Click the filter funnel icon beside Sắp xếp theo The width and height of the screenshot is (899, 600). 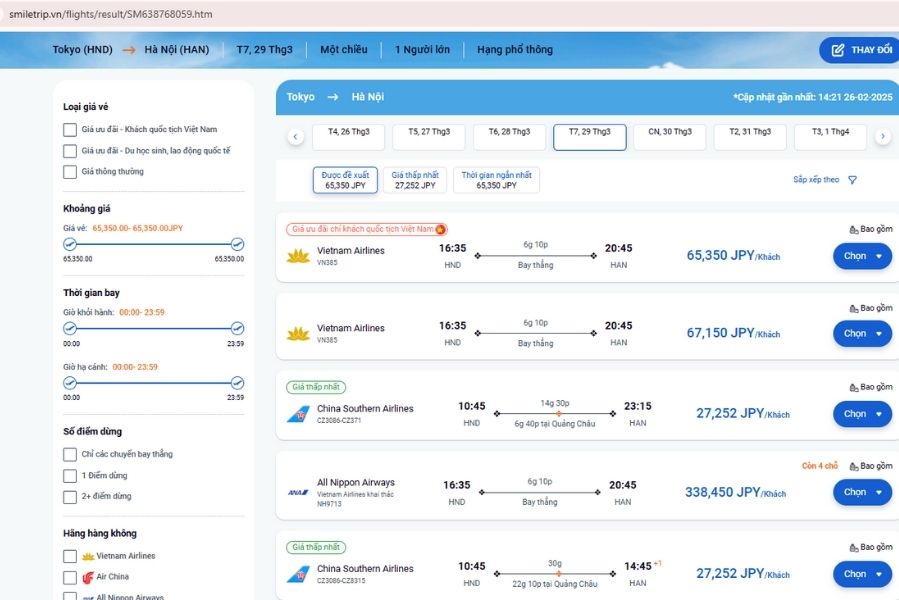pyautogui.click(x=852, y=180)
